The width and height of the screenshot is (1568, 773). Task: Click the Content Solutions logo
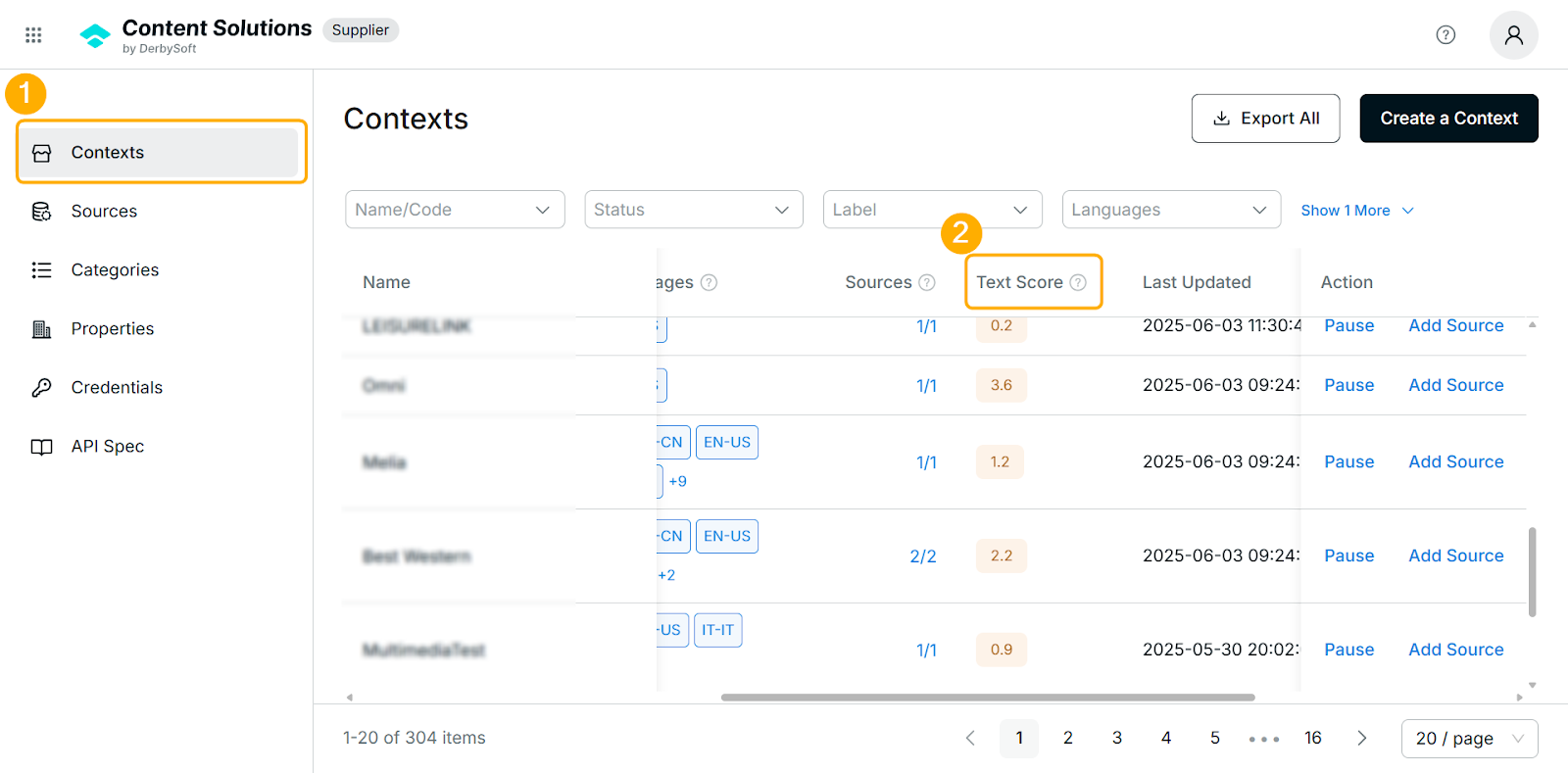(95, 35)
